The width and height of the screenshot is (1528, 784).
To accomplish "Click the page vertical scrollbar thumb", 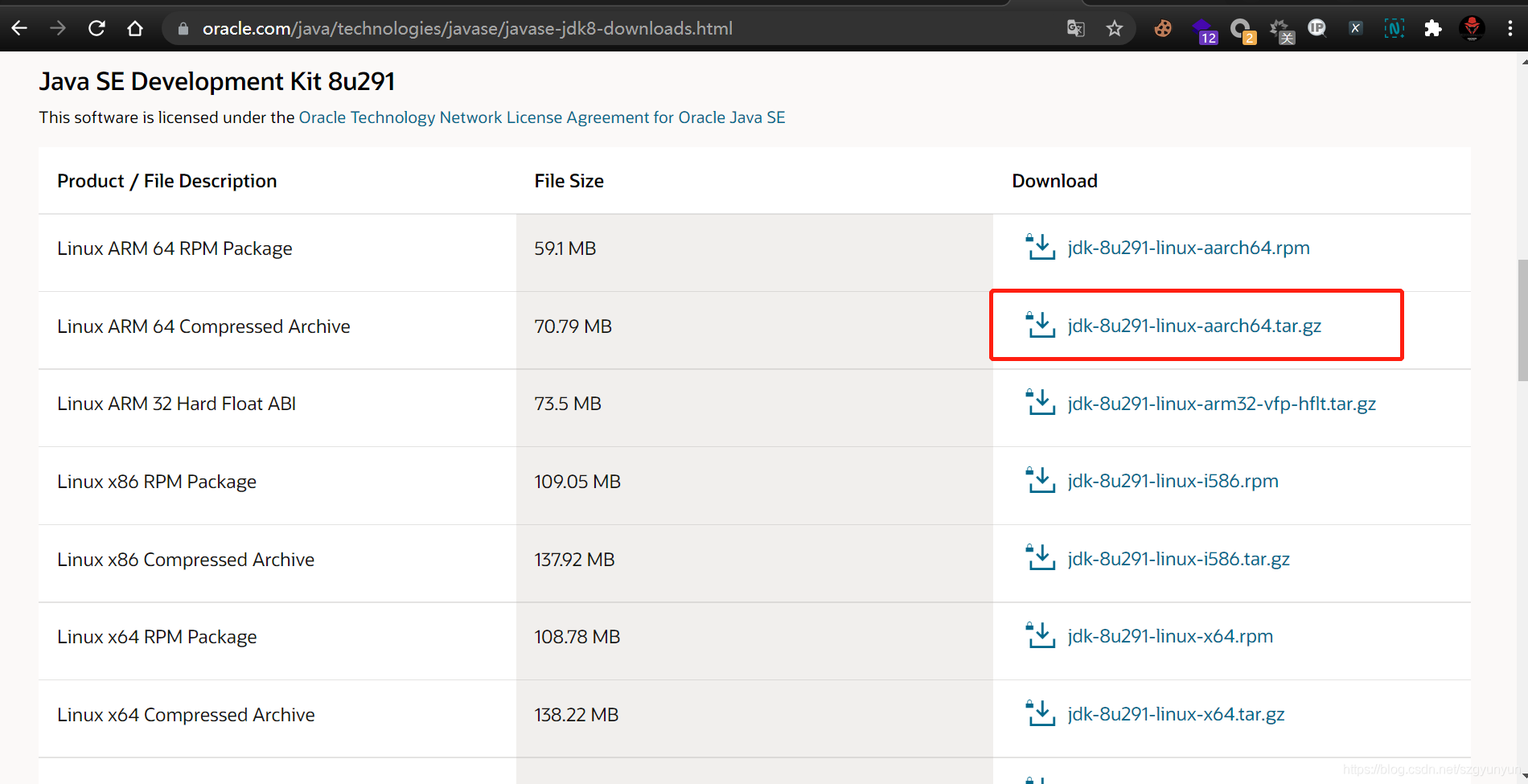I will pyautogui.click(x=1522, y=320).
